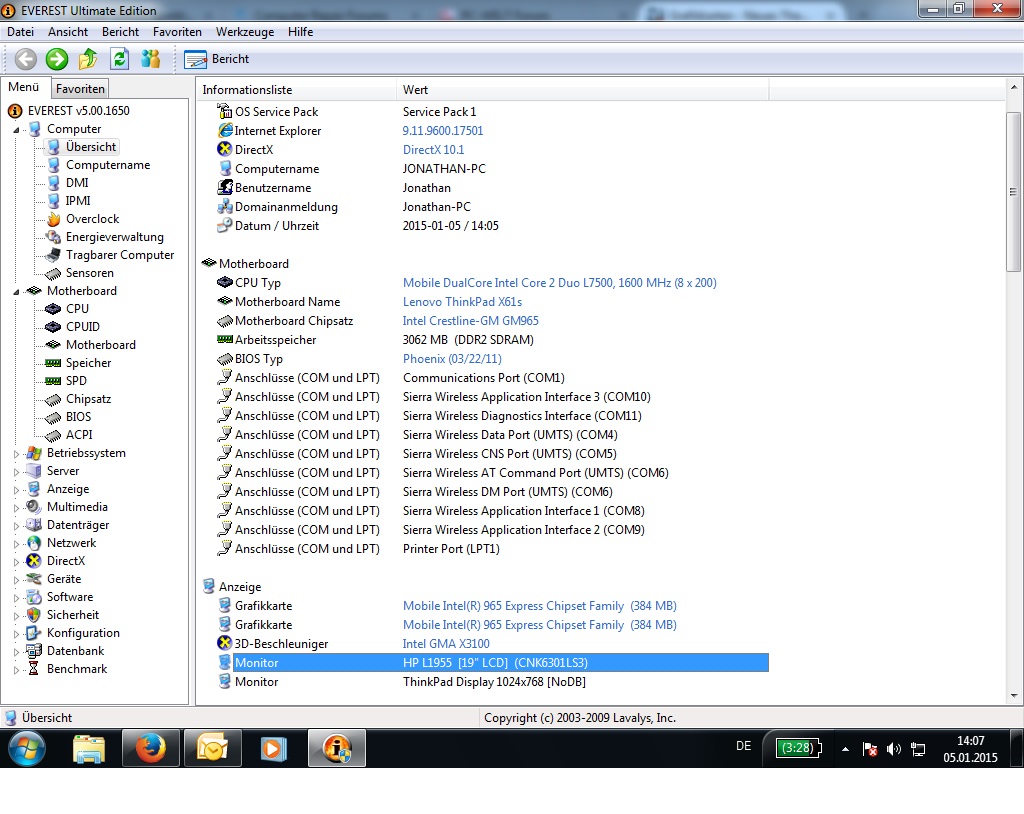Screen dimensions: 1024x814
Task: Select the Sicherheit shield icon
Action: pyautogui.click(x=34, y=615)
